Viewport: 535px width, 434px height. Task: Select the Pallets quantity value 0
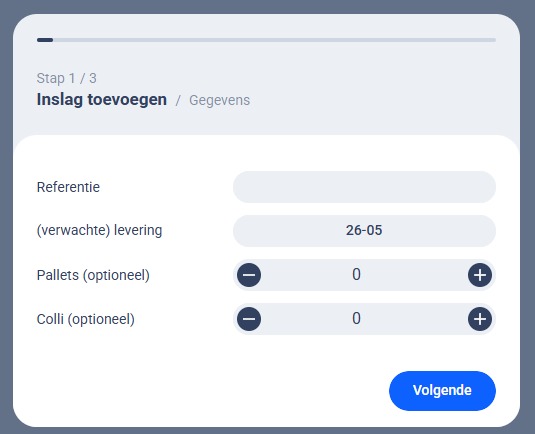pyautogui.click(x=356, y=274)
